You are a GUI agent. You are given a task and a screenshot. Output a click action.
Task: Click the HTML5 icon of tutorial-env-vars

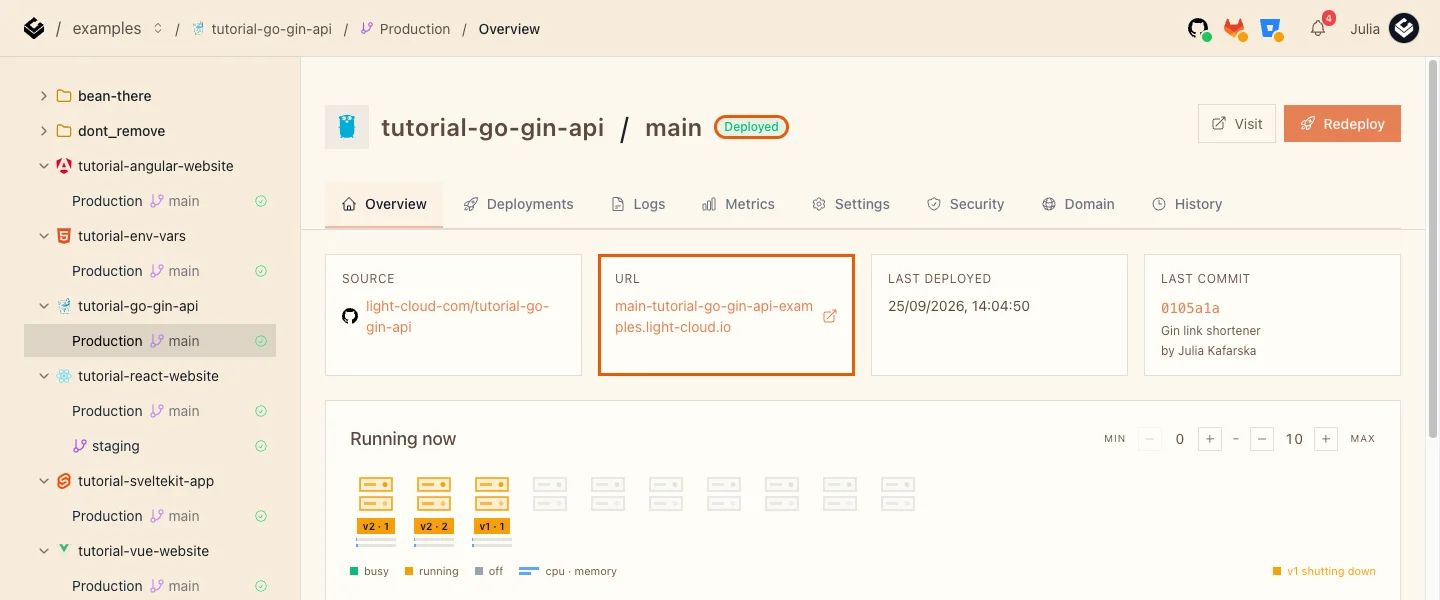[64, 236]
